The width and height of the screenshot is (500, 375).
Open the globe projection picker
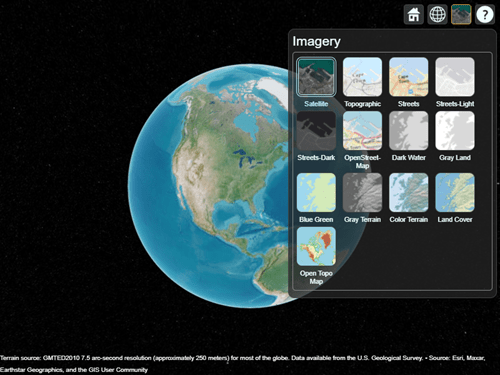pos(437,15)
